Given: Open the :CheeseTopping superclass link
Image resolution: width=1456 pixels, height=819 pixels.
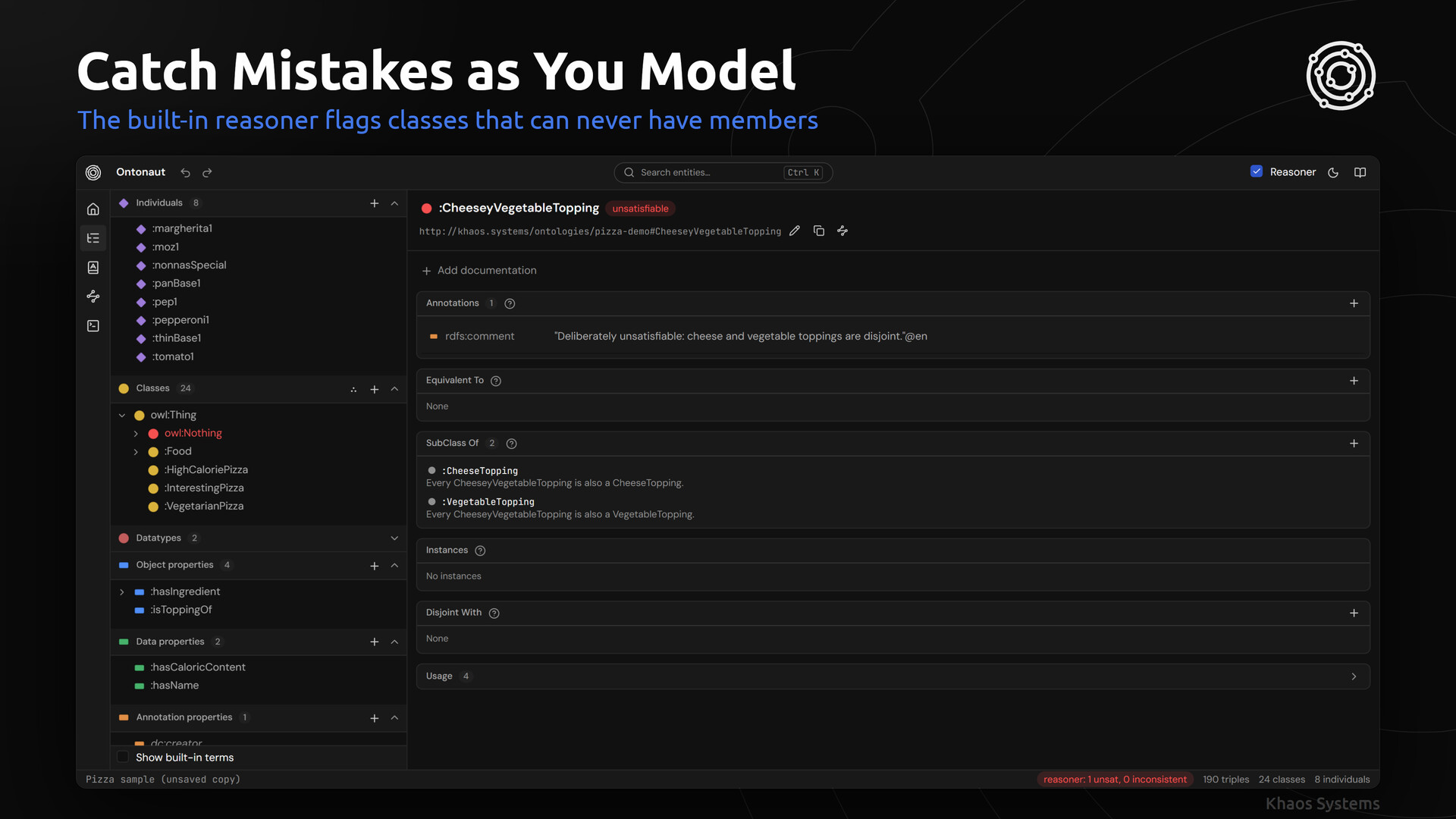Looking at the screenshot, I should (480, 471).
